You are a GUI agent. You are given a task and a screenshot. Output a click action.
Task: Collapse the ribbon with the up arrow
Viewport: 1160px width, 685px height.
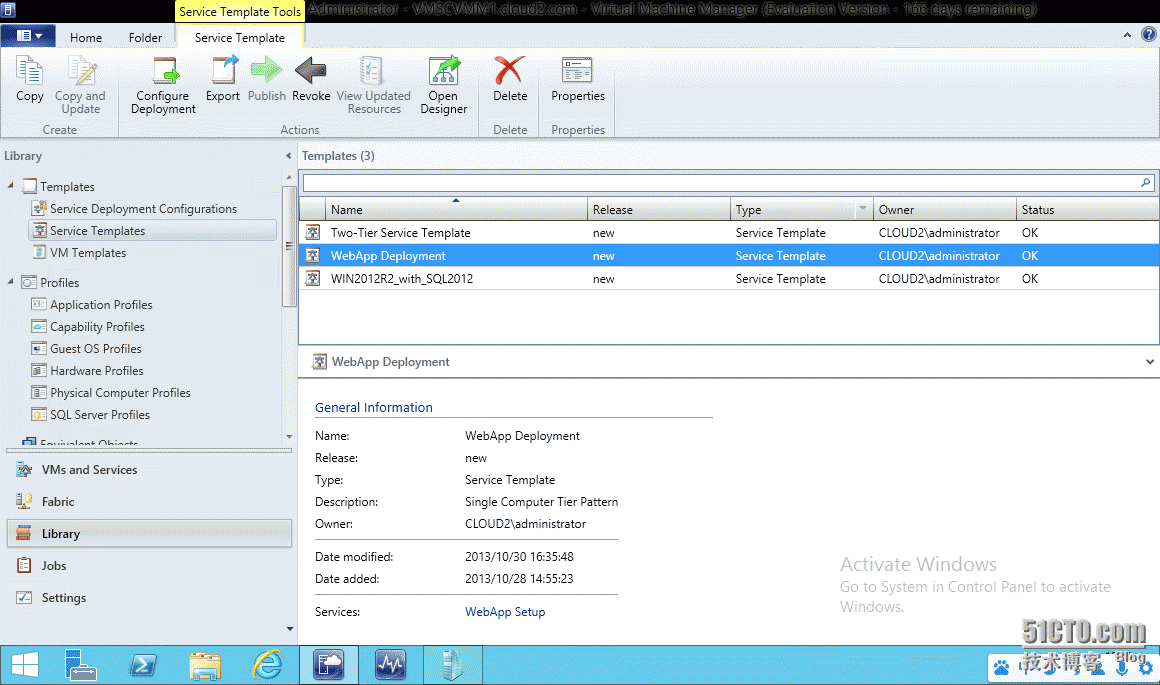pyautogui.click(x=1127, y=35)
